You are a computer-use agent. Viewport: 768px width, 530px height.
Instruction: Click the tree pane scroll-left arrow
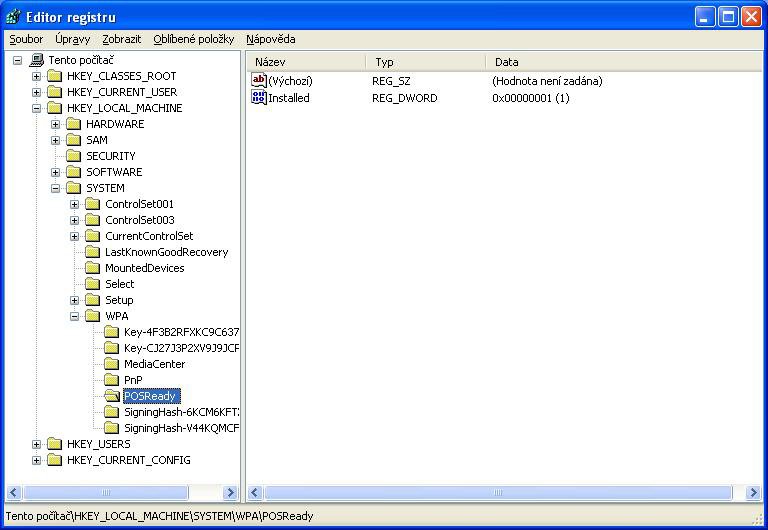tap(14, 493)
